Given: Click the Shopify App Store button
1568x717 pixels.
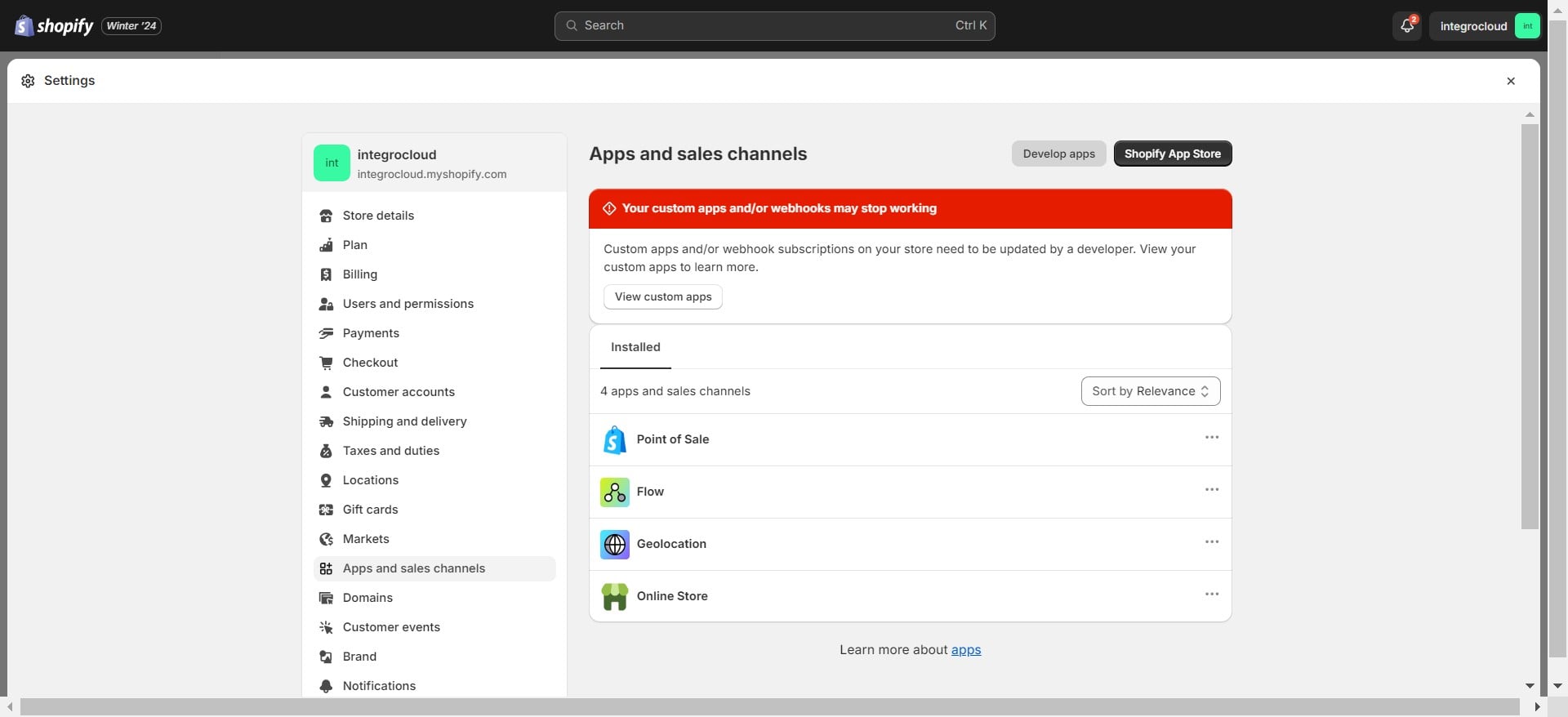Looking at the screenshot, I should (1172, 154).
